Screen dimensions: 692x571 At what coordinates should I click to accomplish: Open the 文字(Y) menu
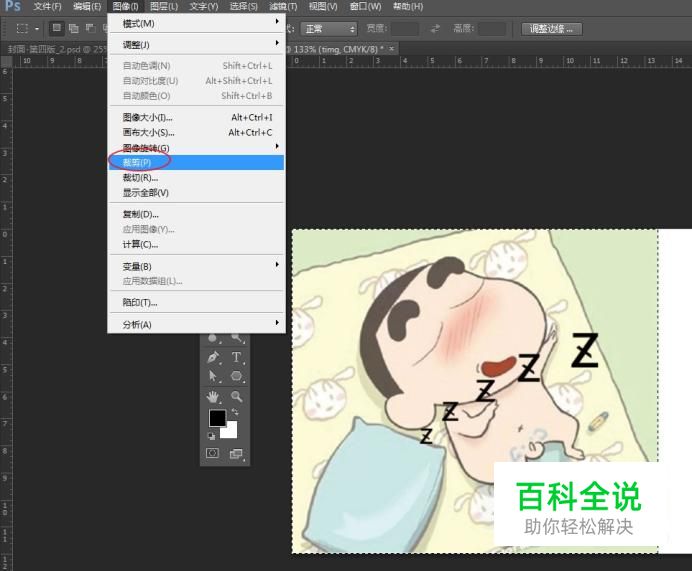click(x=203, y=7)
